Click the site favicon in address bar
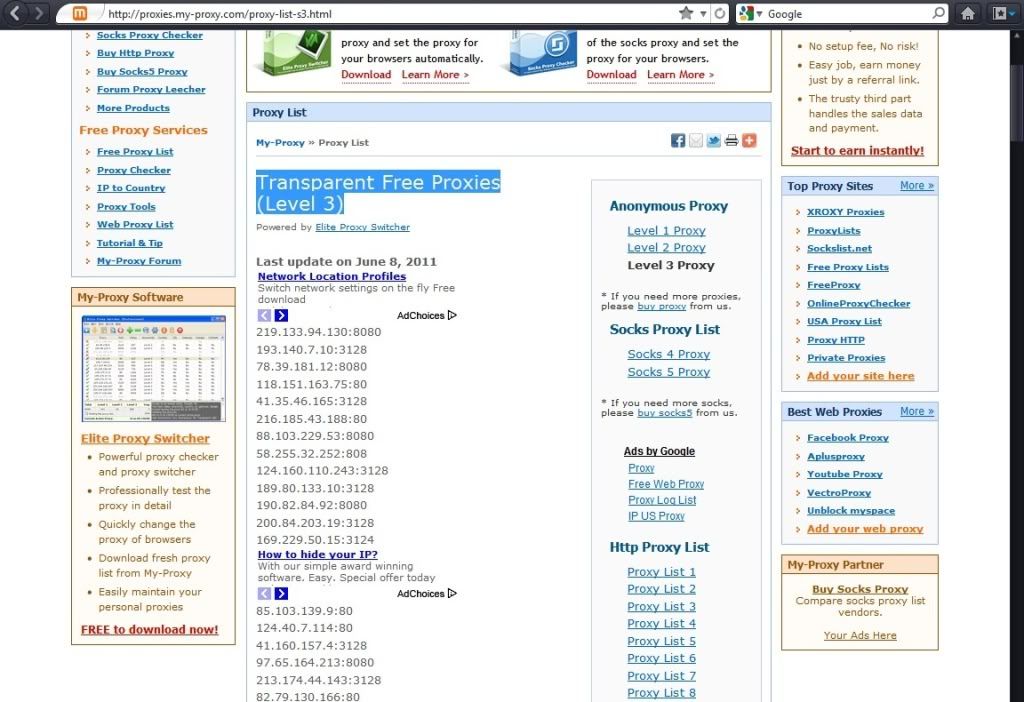The height and width of the screenshot is (702, 1024). 80,13
